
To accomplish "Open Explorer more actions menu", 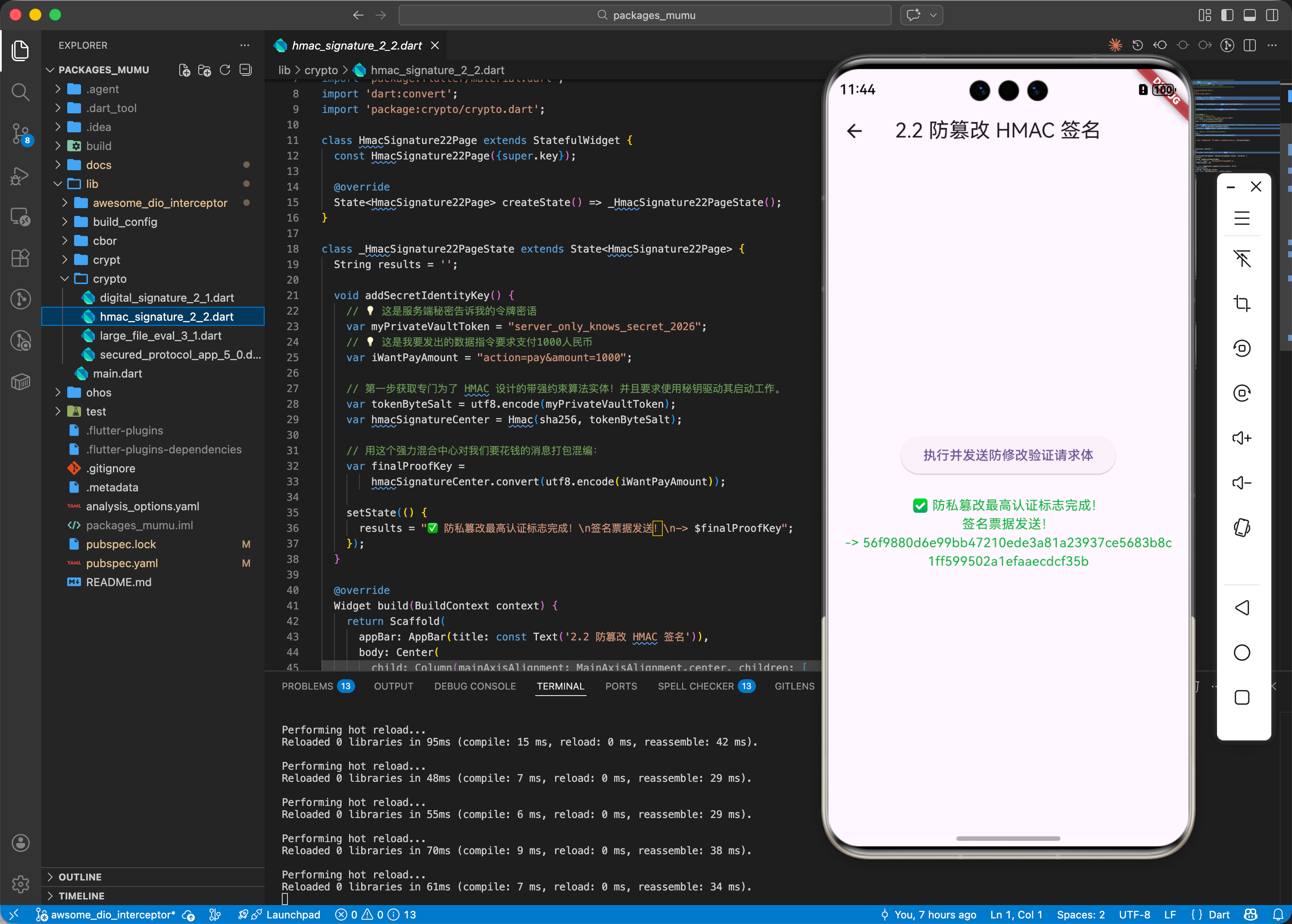I will [x=245, y=45].
